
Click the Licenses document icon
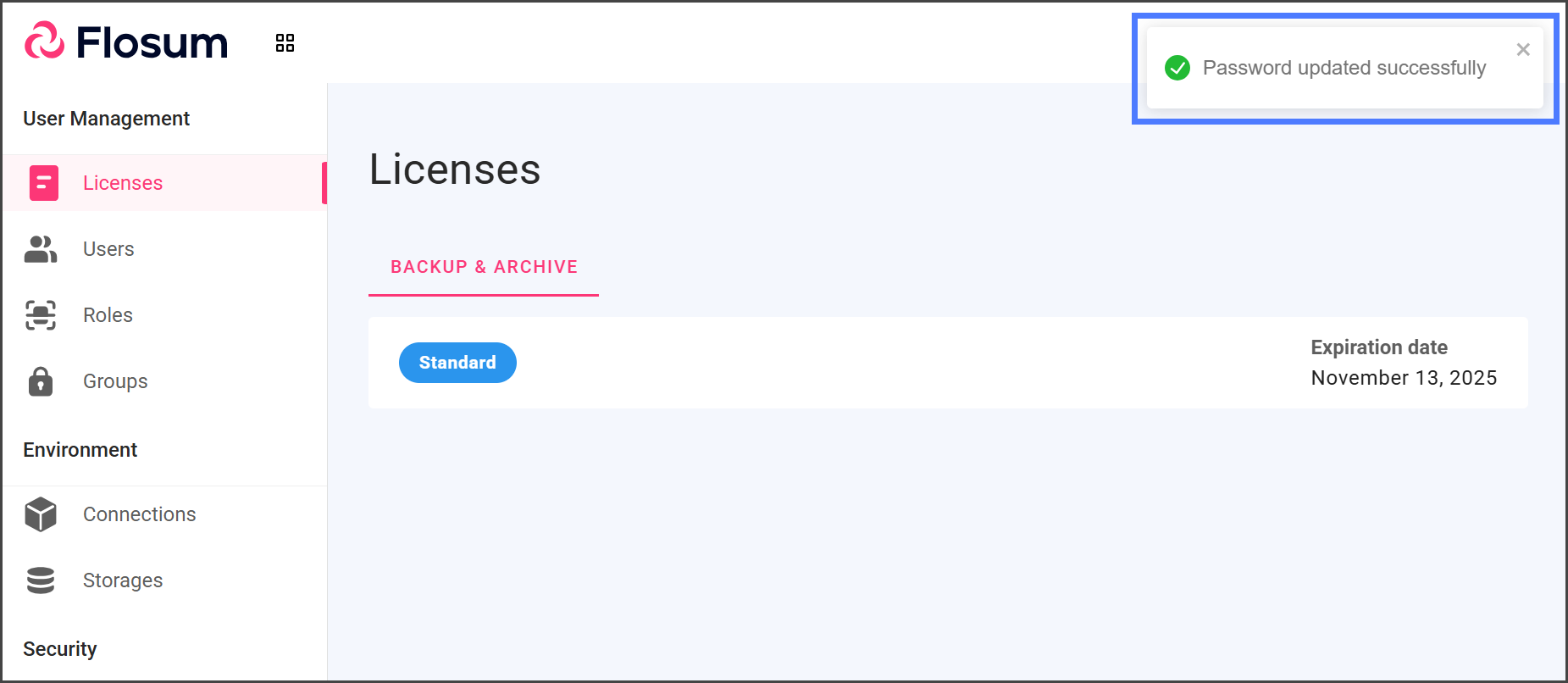44,183
